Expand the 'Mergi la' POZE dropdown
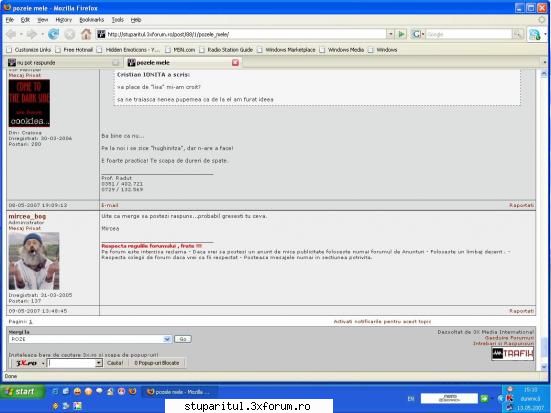Viewport: 551px width, 413px height. pyautogui.click(x=167, y=339)
